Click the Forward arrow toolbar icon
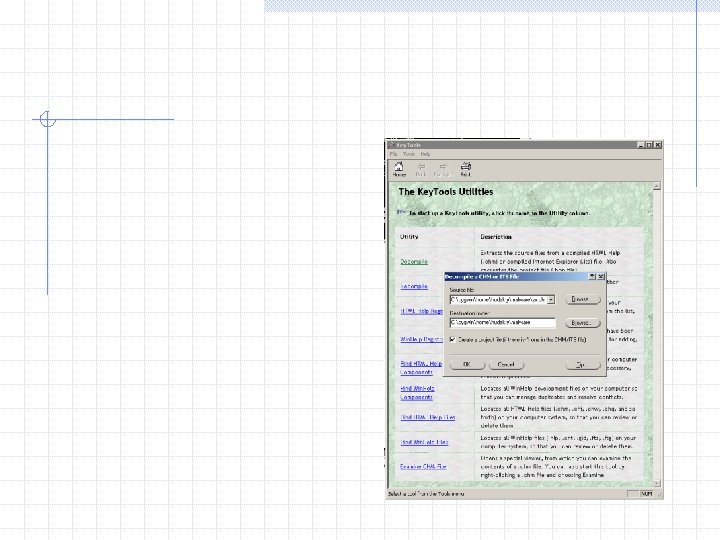720x540 pixels. click(x=443, y=169)
